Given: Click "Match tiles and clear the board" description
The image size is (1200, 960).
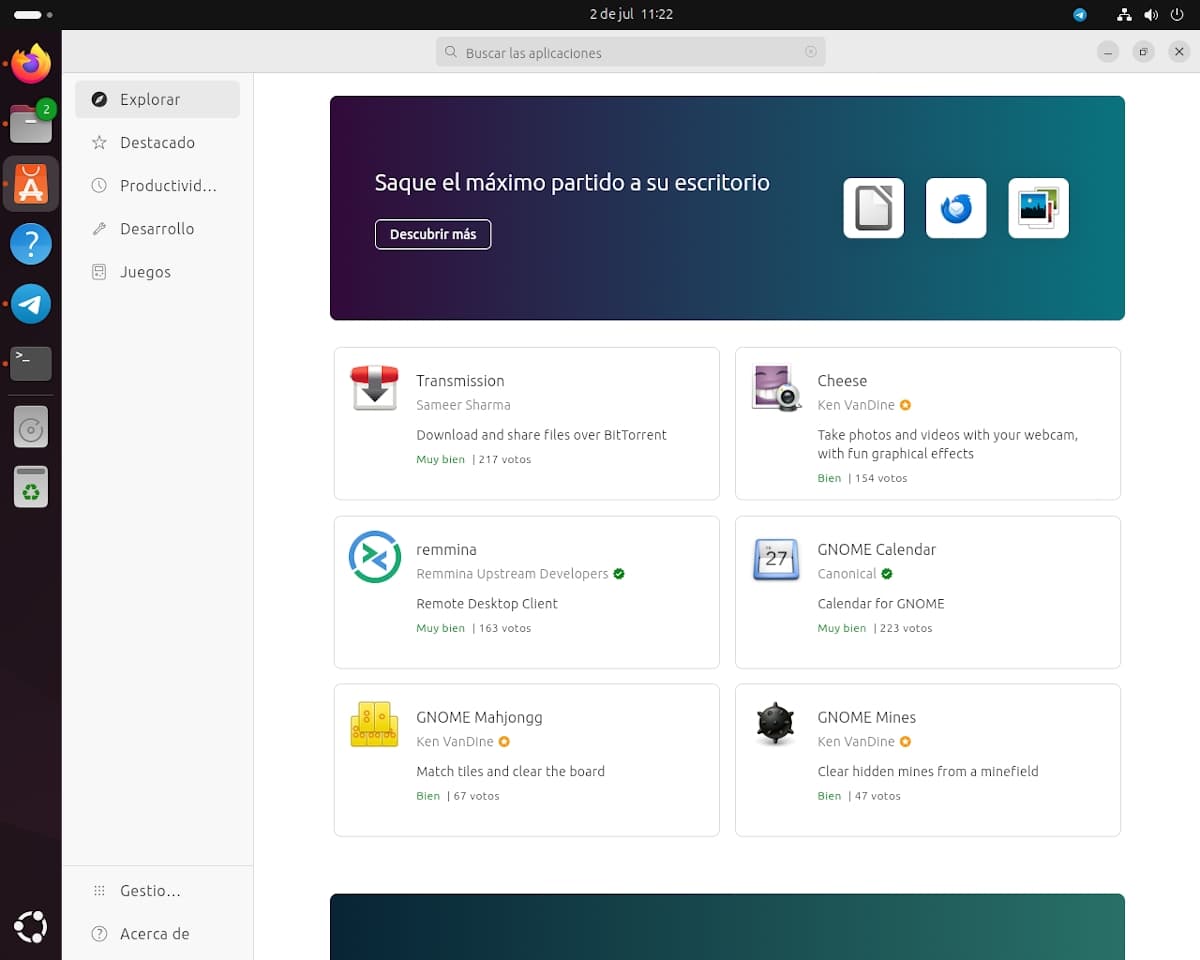Looking at the screenshot, I should pos(510,771).
